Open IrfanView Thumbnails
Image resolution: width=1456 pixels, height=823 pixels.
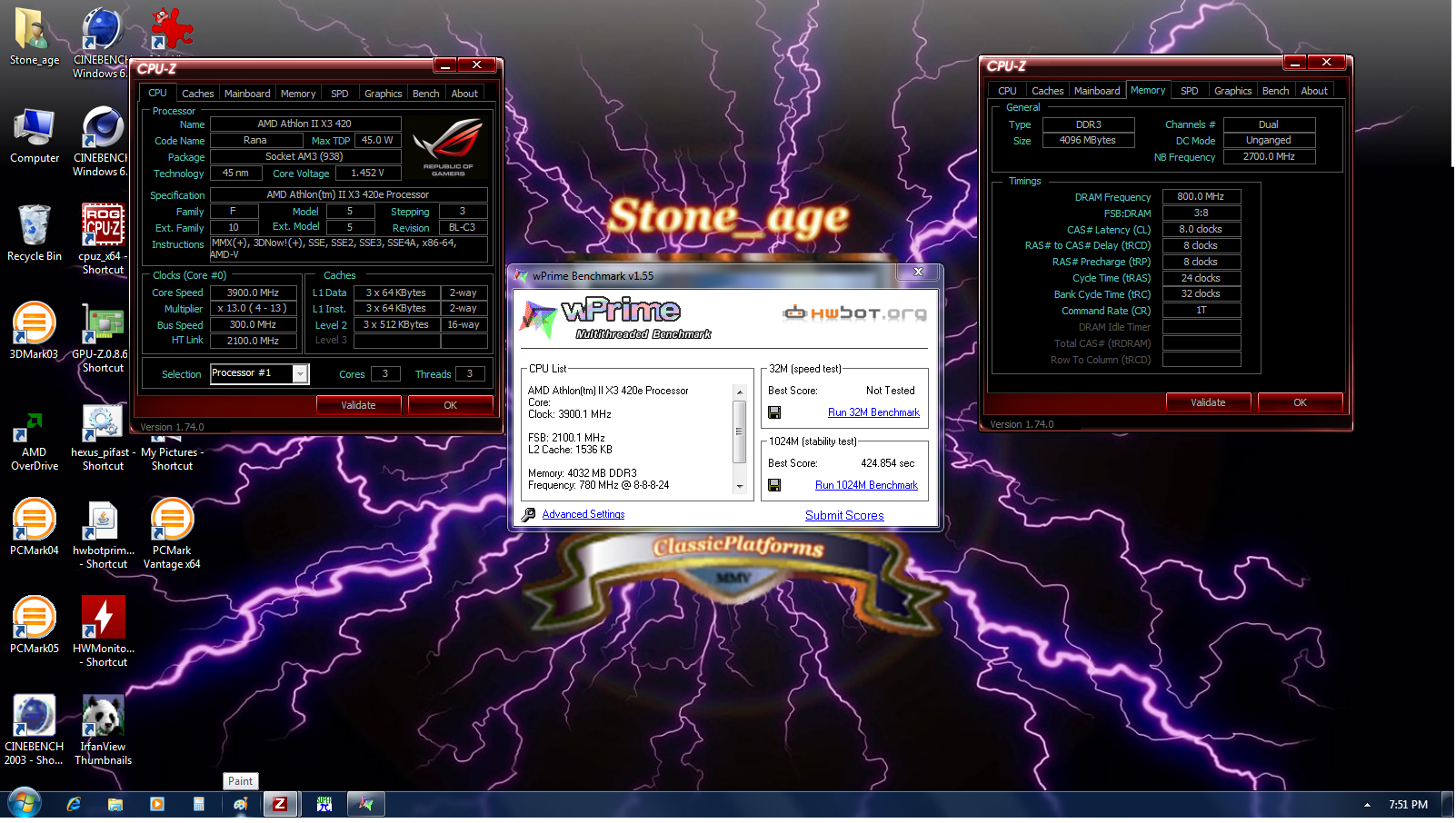103,730
